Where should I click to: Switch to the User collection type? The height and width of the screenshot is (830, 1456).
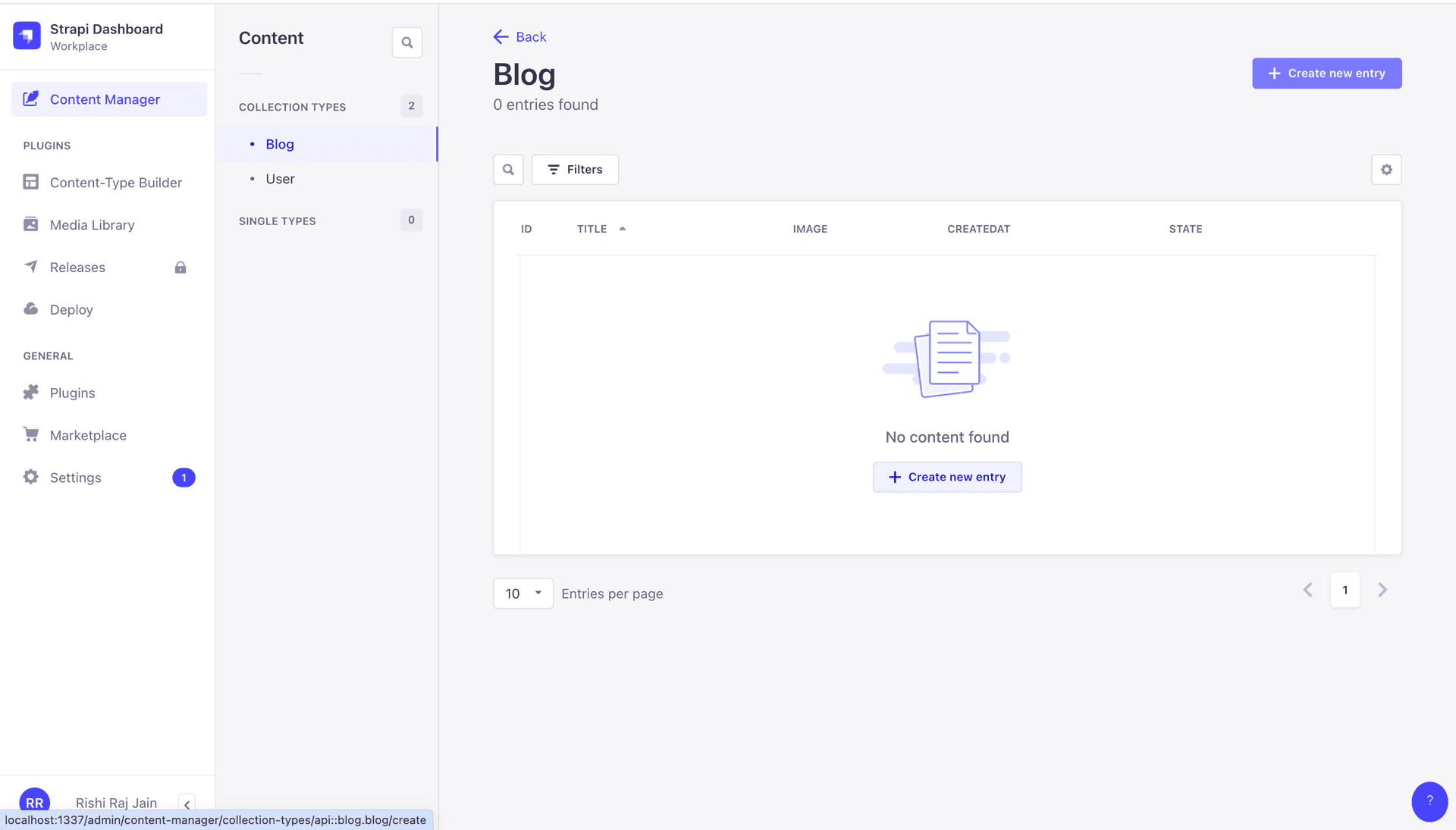[280, 179]
